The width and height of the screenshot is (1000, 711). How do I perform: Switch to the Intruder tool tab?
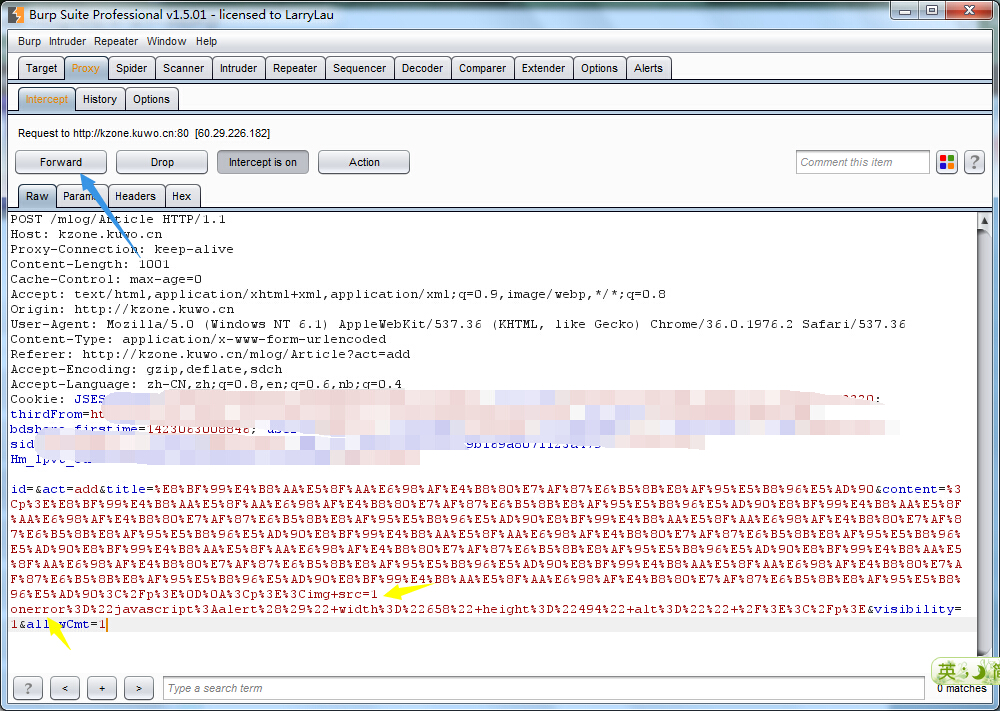[x=239, y=68]
